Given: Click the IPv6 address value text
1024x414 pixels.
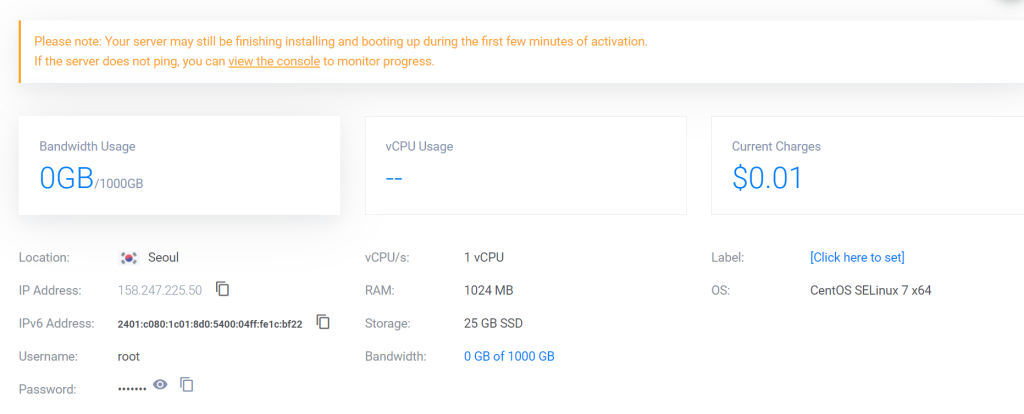Looking at the screenshot, I should click(210, 324).
